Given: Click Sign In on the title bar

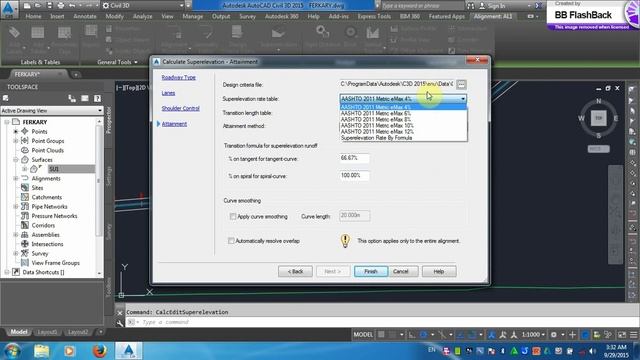Looking at the screenshot, I should pyautogui.click(x=492, y=6).
